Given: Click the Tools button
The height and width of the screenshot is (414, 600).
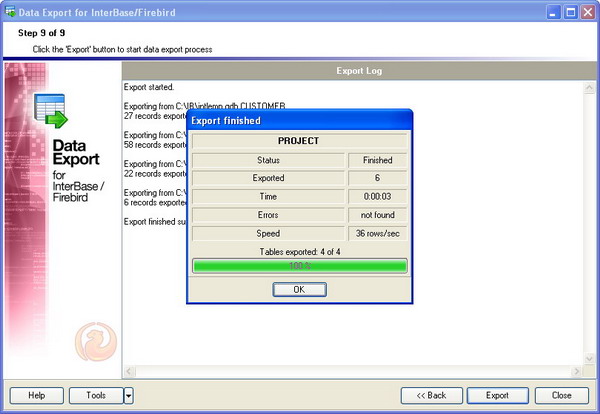Looking at the screenshot, I should (x=96, y=395).
